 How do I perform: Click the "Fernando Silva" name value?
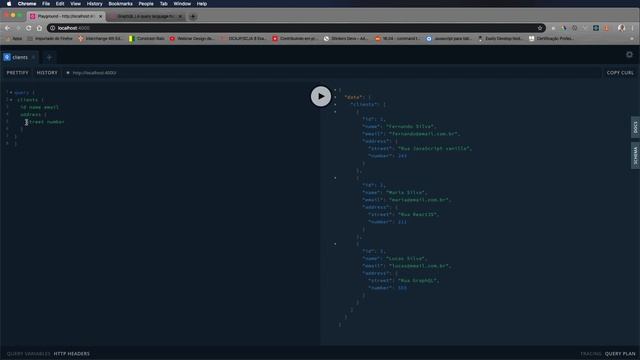click(410, 127)
